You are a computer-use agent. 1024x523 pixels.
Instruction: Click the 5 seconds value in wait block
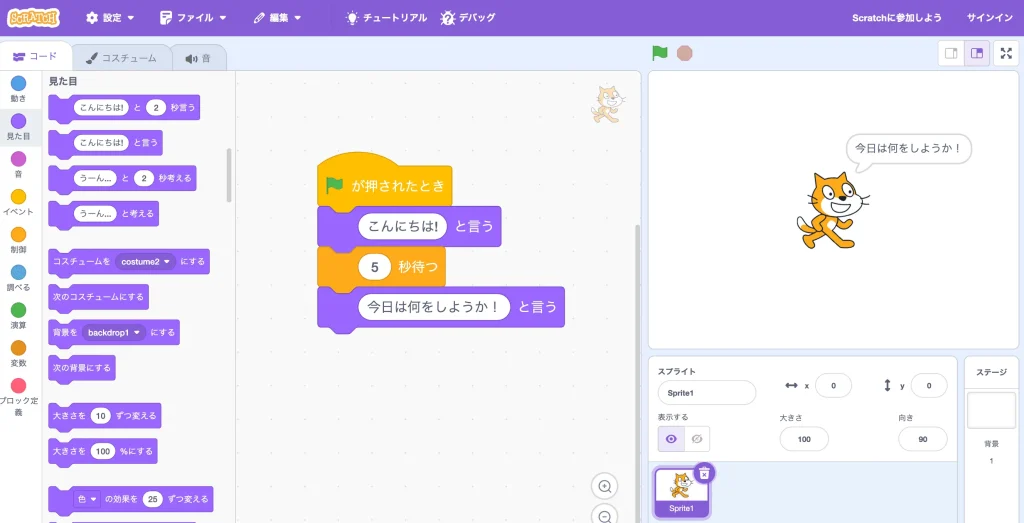(374, 266)
